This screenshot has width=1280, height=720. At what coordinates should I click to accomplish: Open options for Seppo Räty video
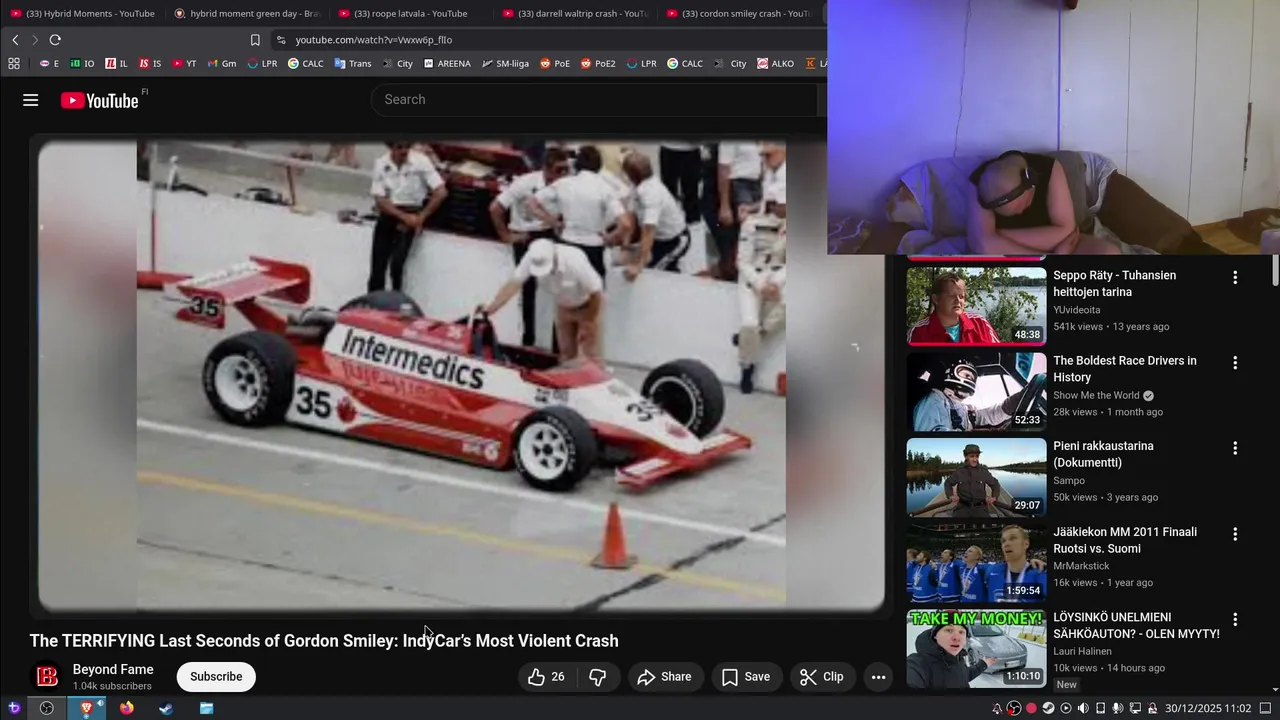[1235, 277]
